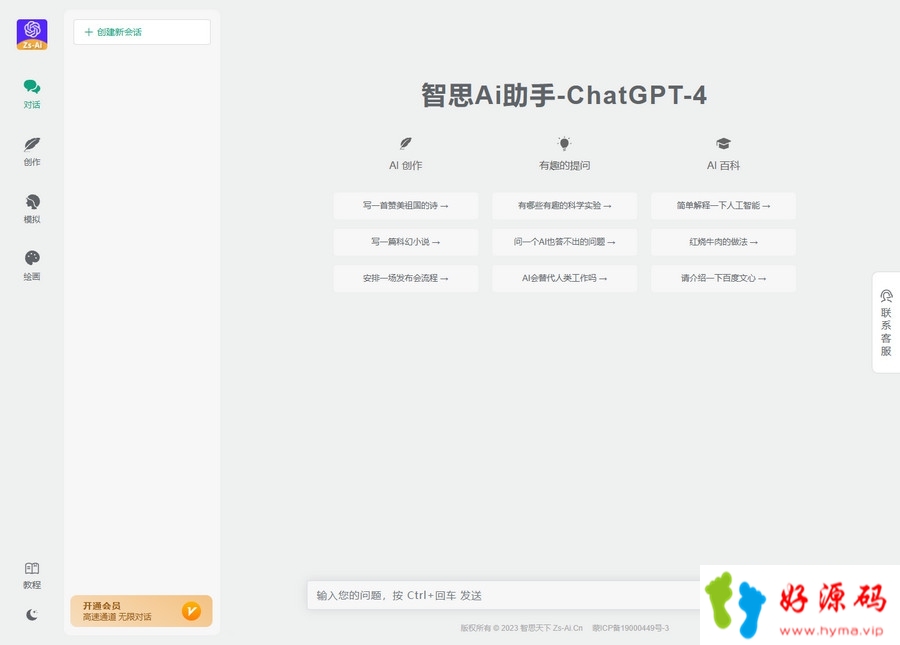Select the prompt 有哪些有趣的科学实验

564,205
